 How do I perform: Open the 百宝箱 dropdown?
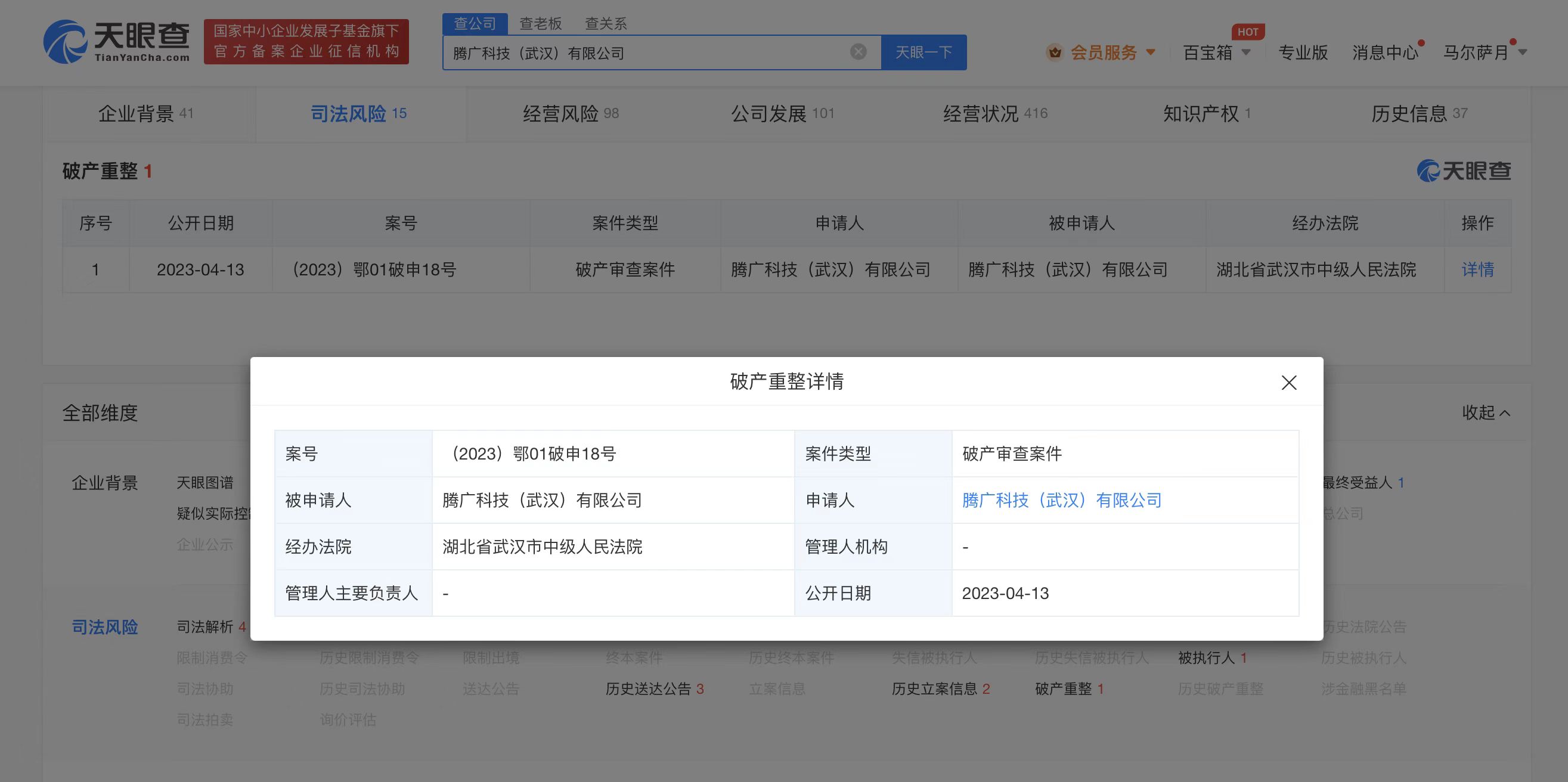(x=1246, y=52)
